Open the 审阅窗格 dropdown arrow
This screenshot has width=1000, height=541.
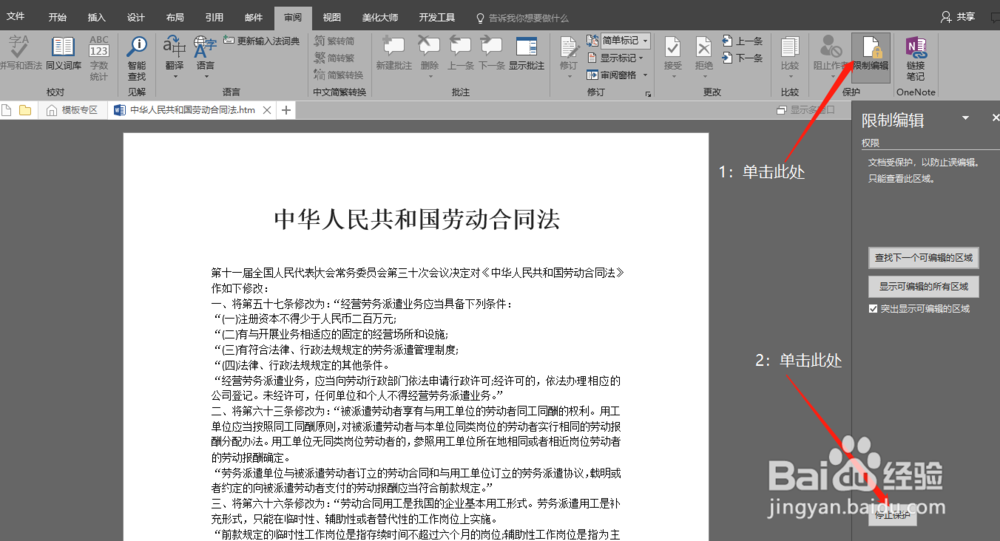pos(645,75)
